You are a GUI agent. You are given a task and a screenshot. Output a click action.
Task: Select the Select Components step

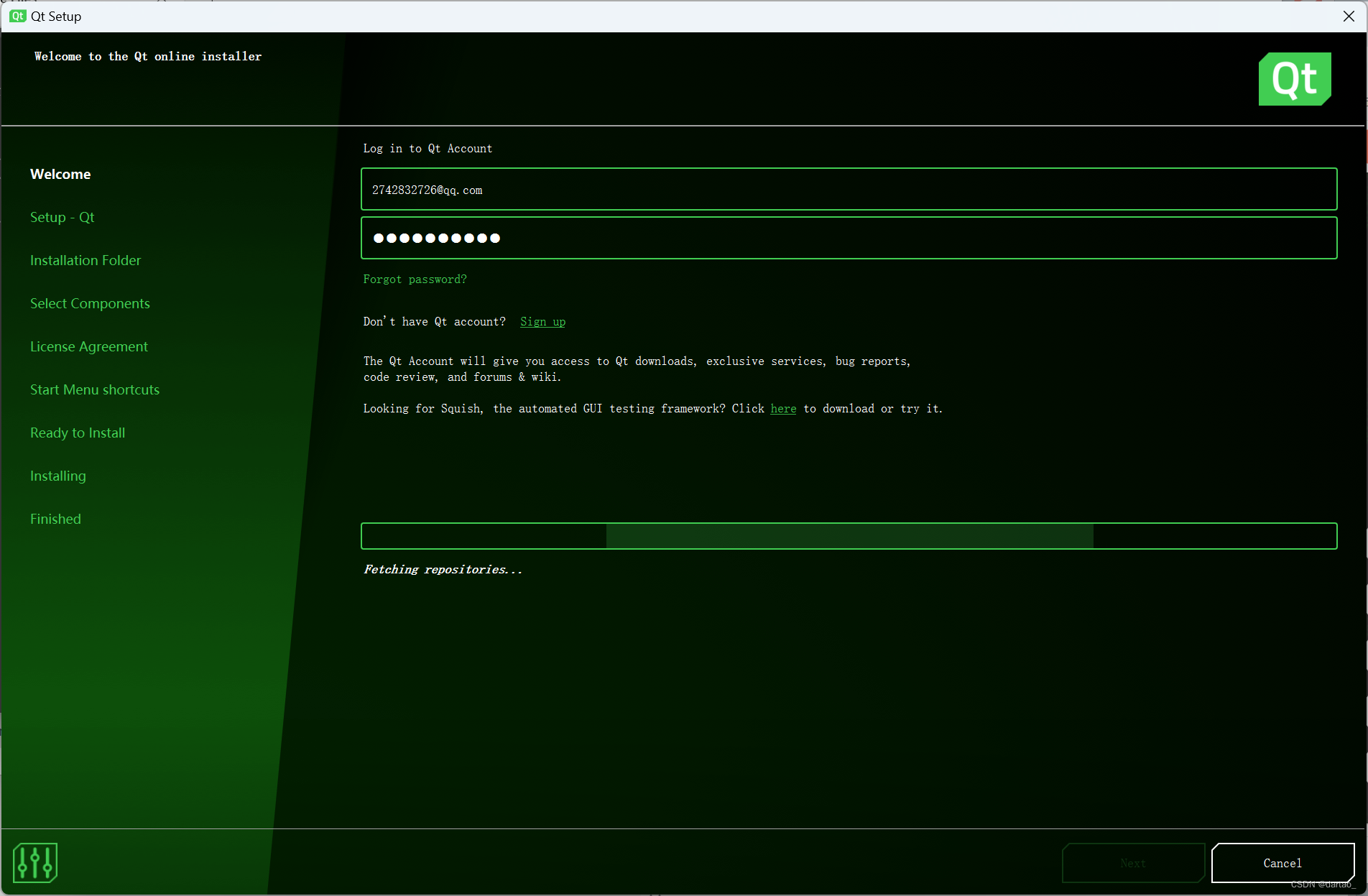coord(90,303)
